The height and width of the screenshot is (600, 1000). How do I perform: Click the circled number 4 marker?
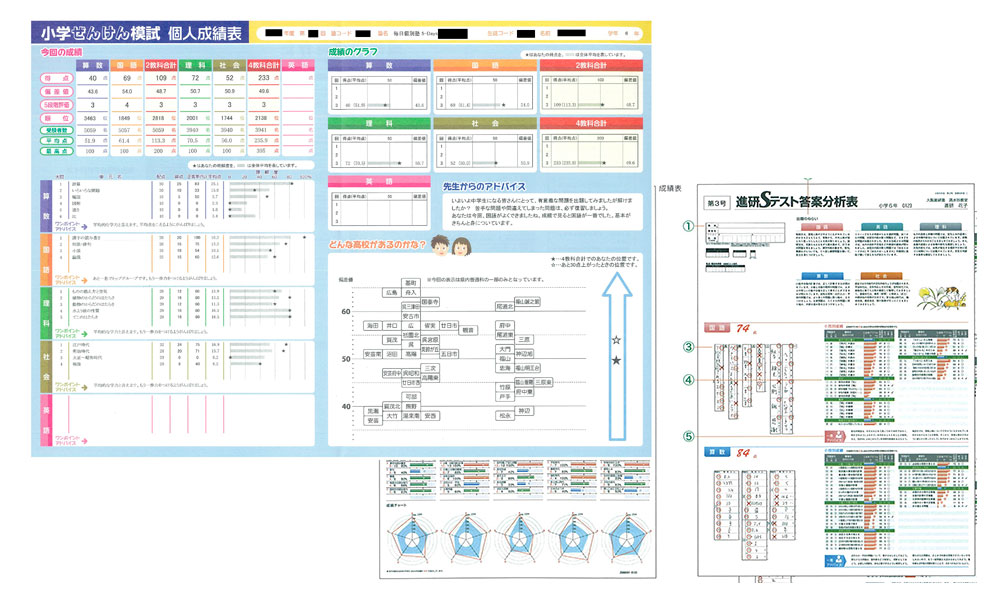click(x=689, y=380)
